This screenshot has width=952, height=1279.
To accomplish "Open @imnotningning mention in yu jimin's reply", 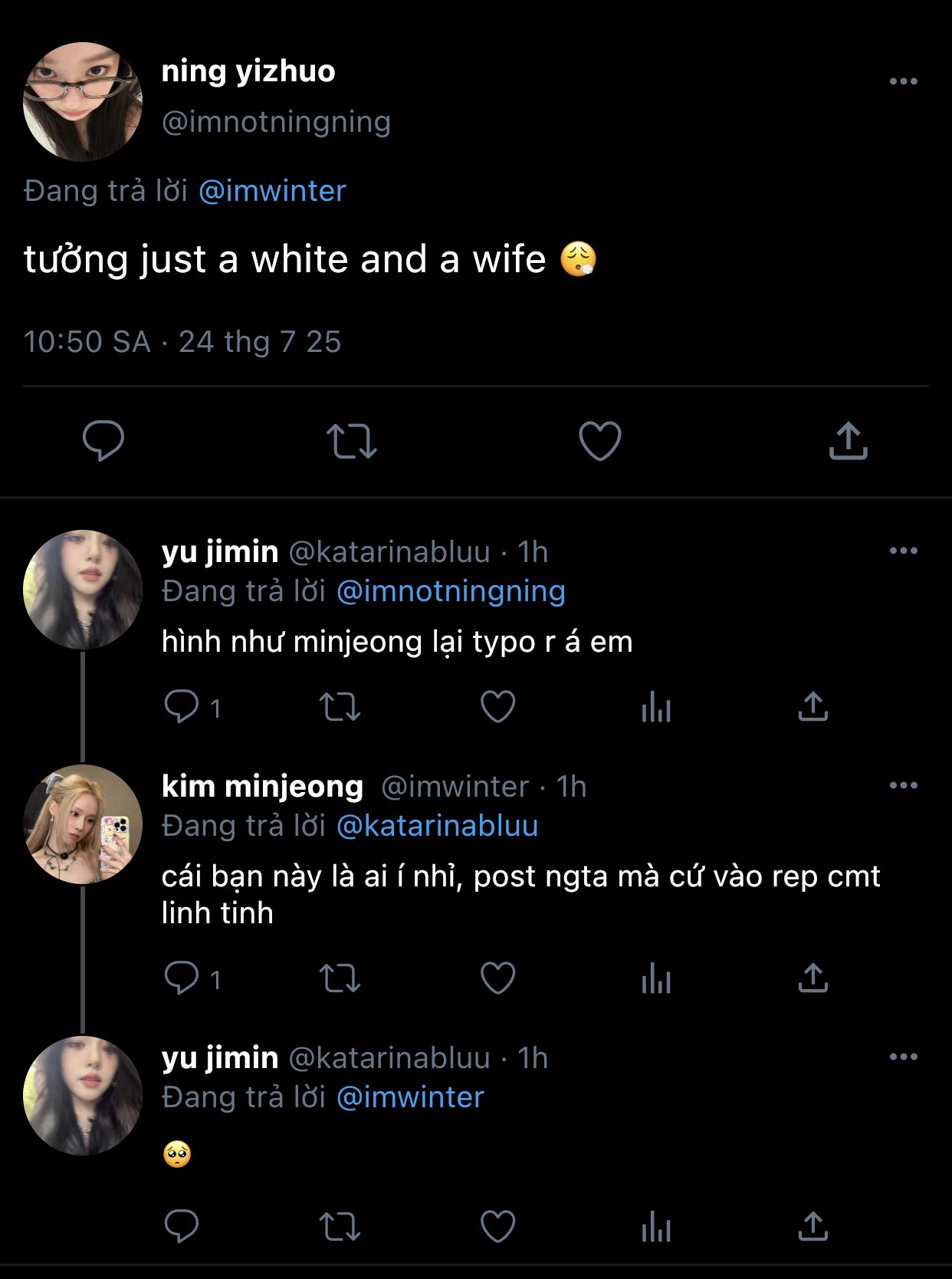I will (451, 591).
